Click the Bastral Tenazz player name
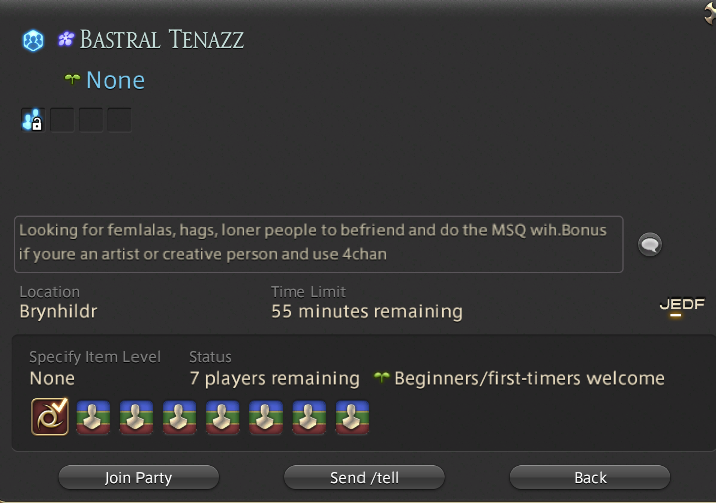This screenshot has width=716, height=503. pyautogui.click(x=162, y=39)
